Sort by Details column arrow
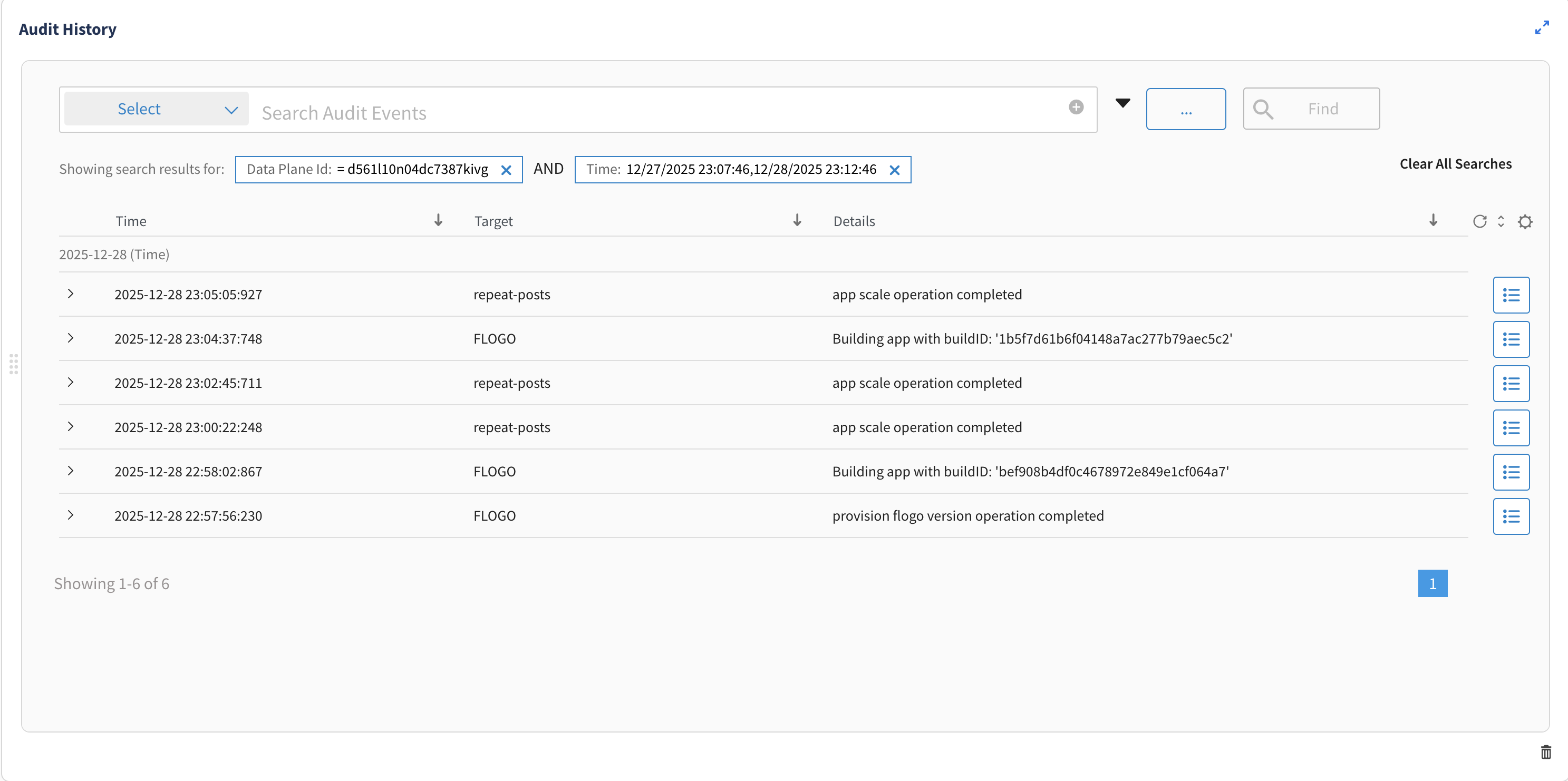This screenshot has width=1568, height=781. (1433, 220)
